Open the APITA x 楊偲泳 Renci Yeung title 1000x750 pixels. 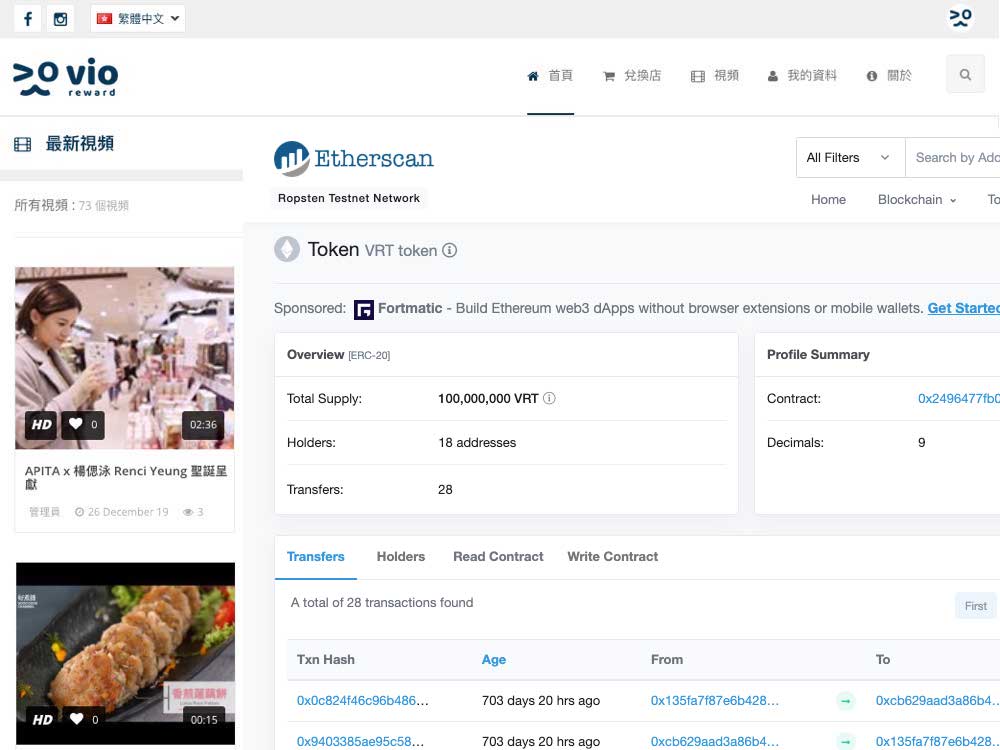click(x=126, y=477)
